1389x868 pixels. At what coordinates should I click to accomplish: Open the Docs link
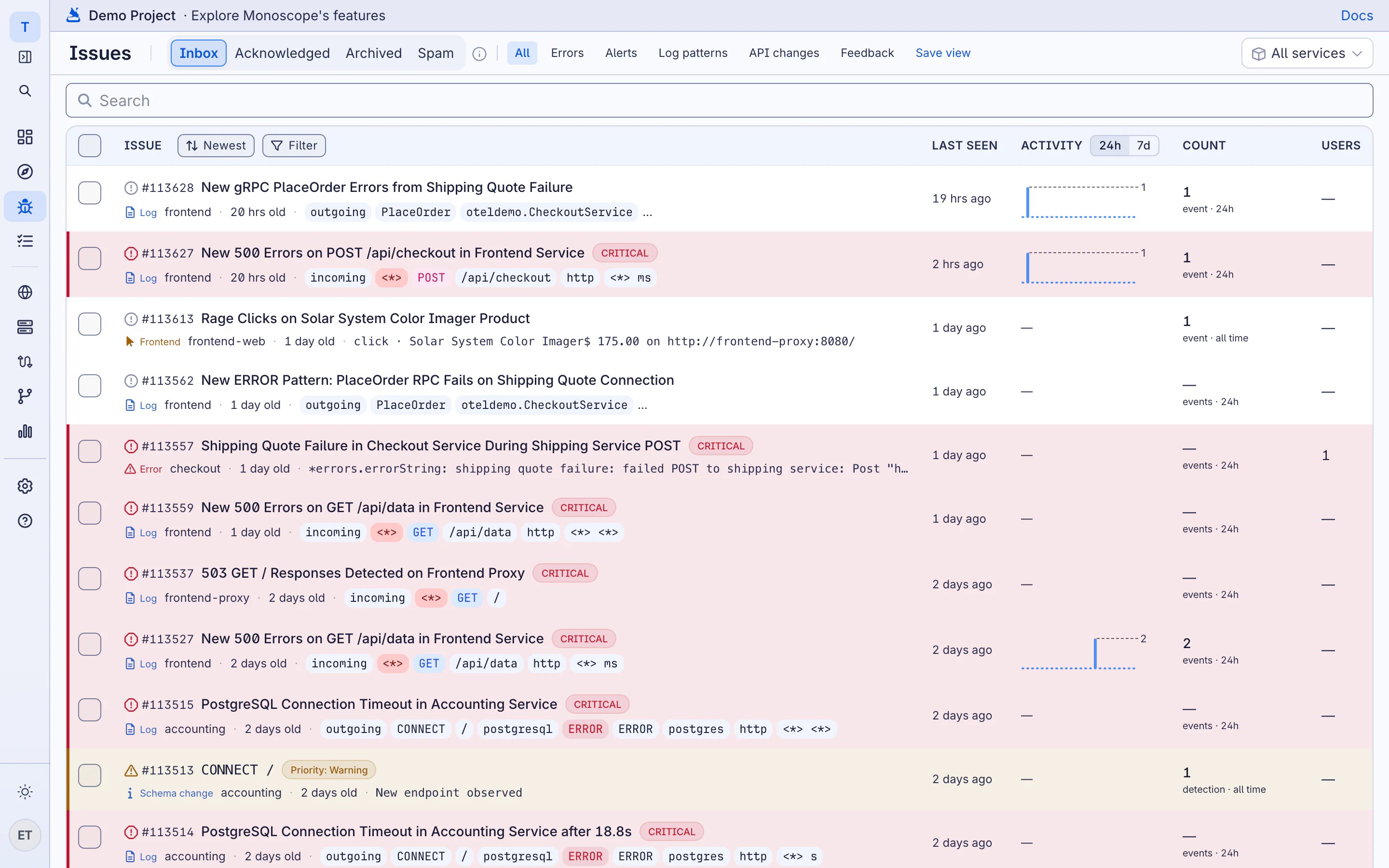pyautogui.click(x=1356, y=15)
